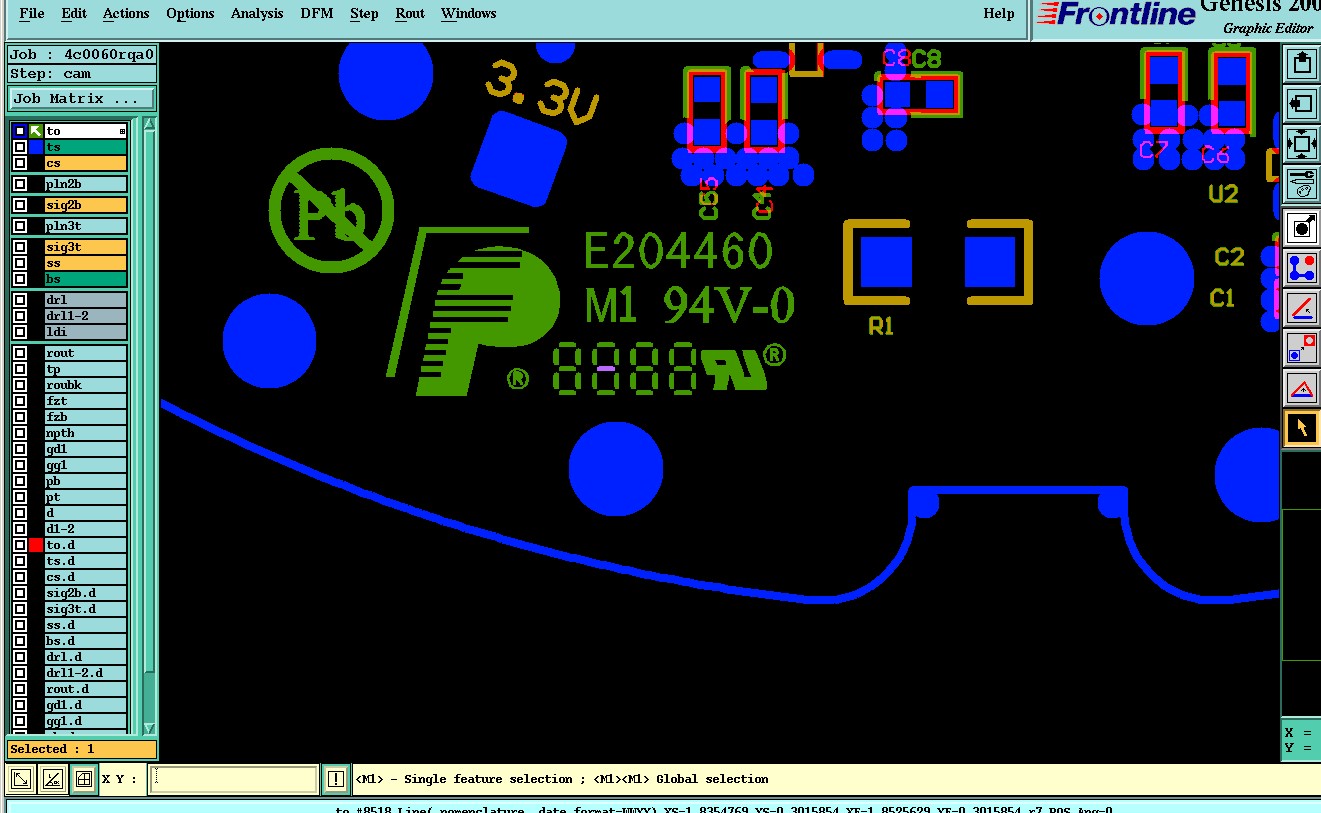Select the 'ldi' layer name

85,332
